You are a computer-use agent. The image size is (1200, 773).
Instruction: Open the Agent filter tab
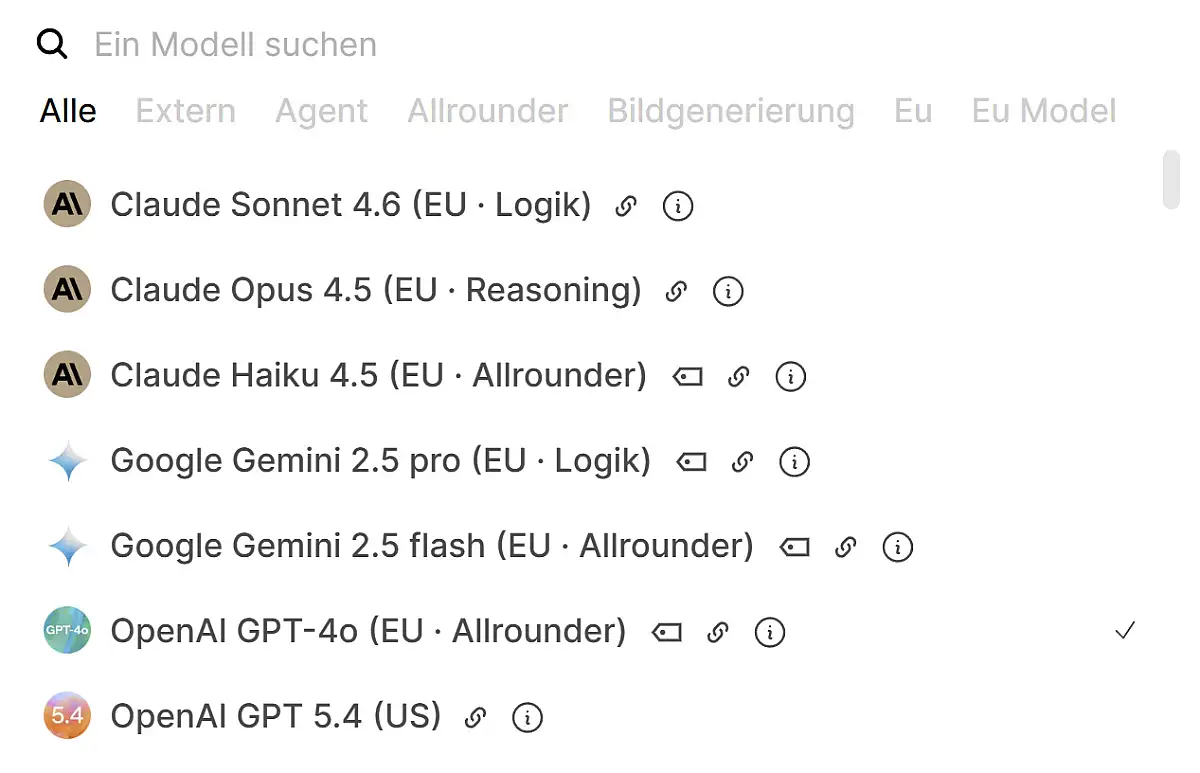(x=321, y=111)
